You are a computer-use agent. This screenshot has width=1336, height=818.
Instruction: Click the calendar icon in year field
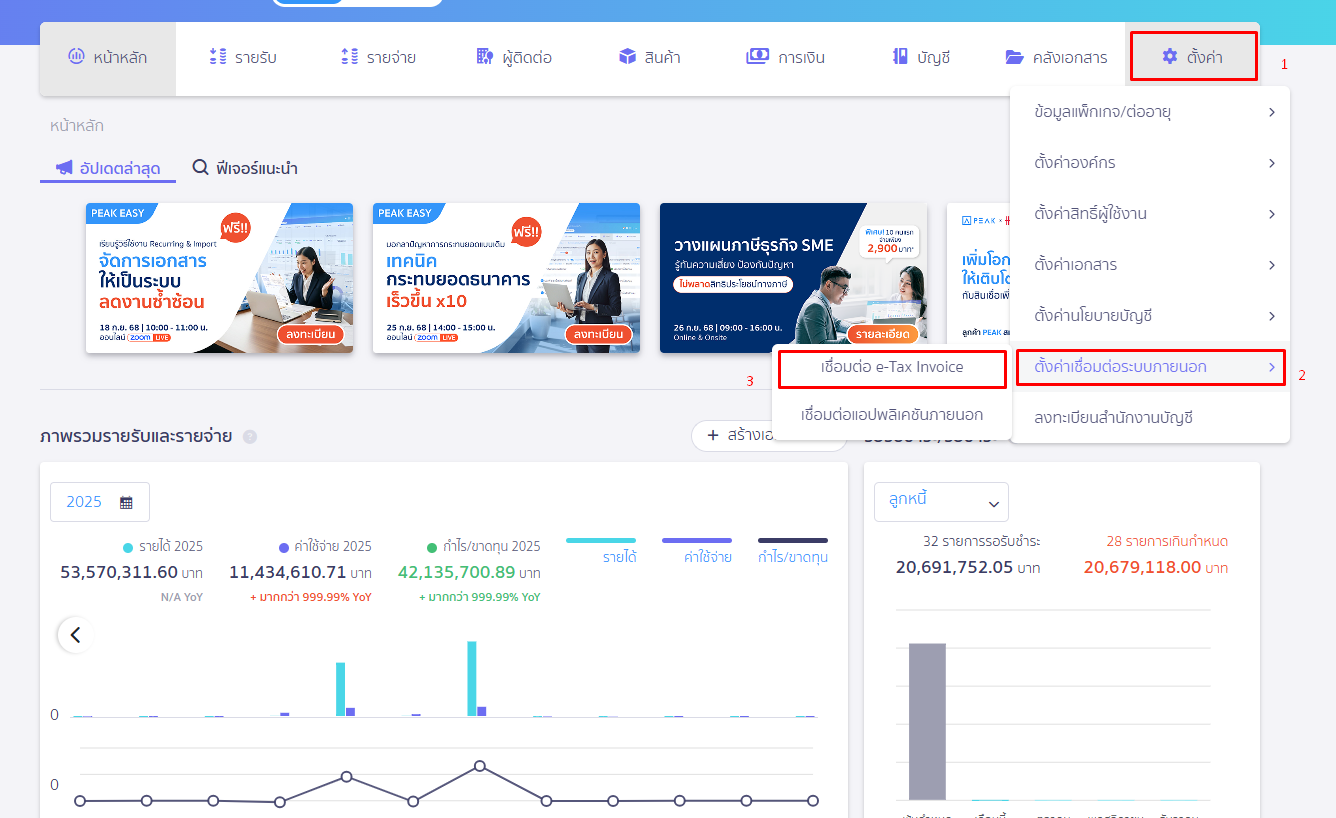[x=126, y=502]
